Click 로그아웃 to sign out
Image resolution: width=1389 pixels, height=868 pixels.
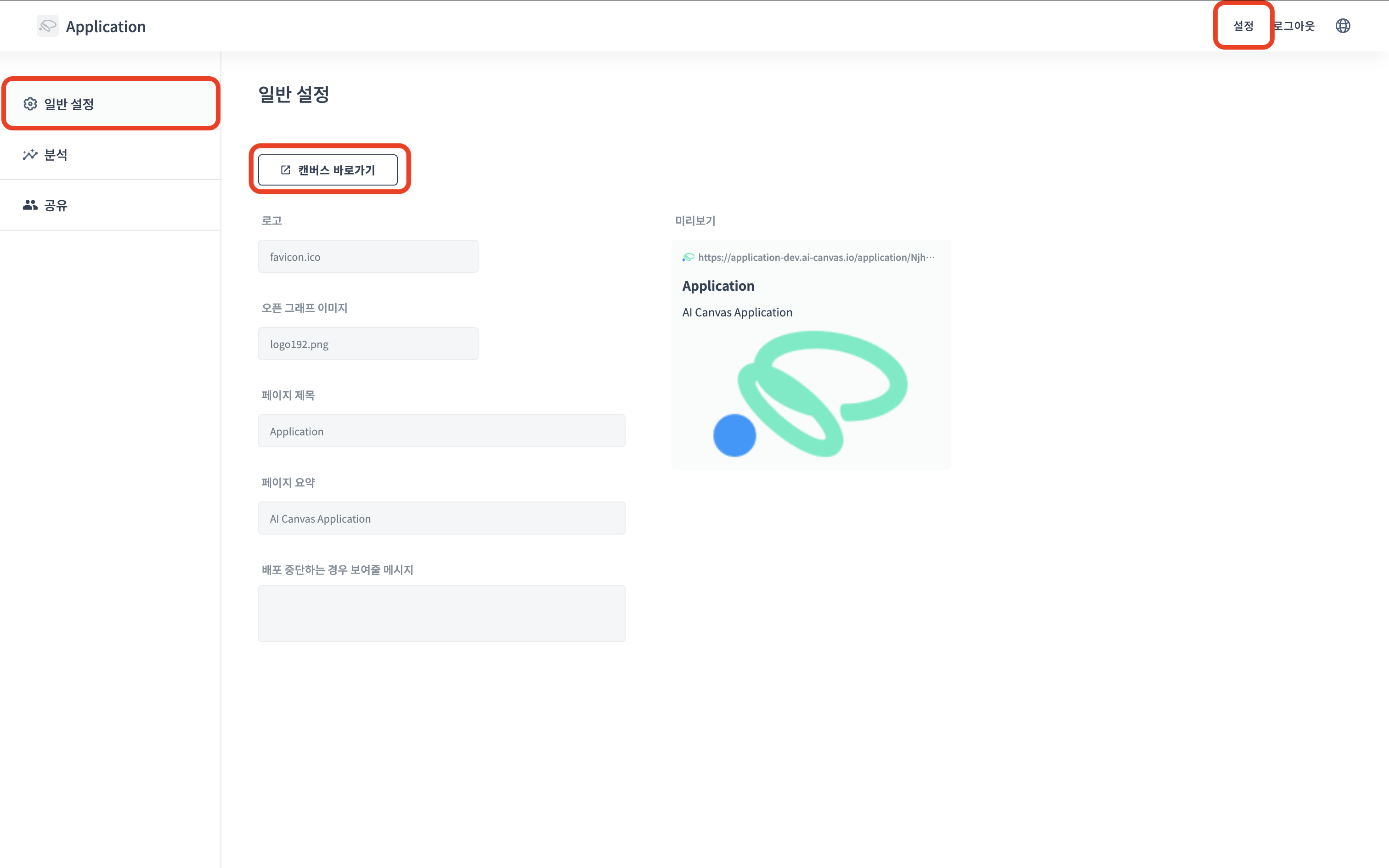click(x=1294, y=26)
